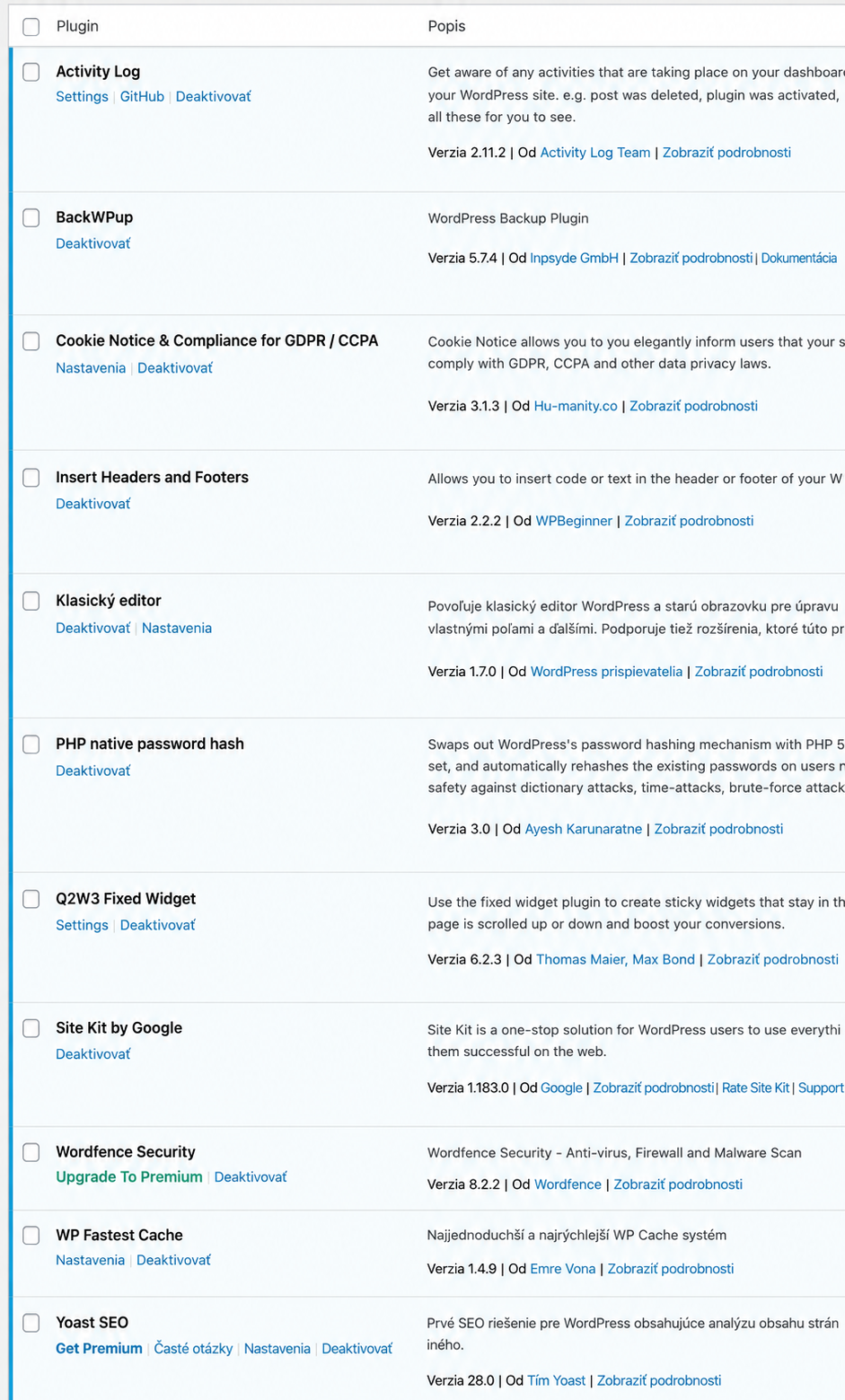Click Get Premium under Yoast SEO

99,1349
